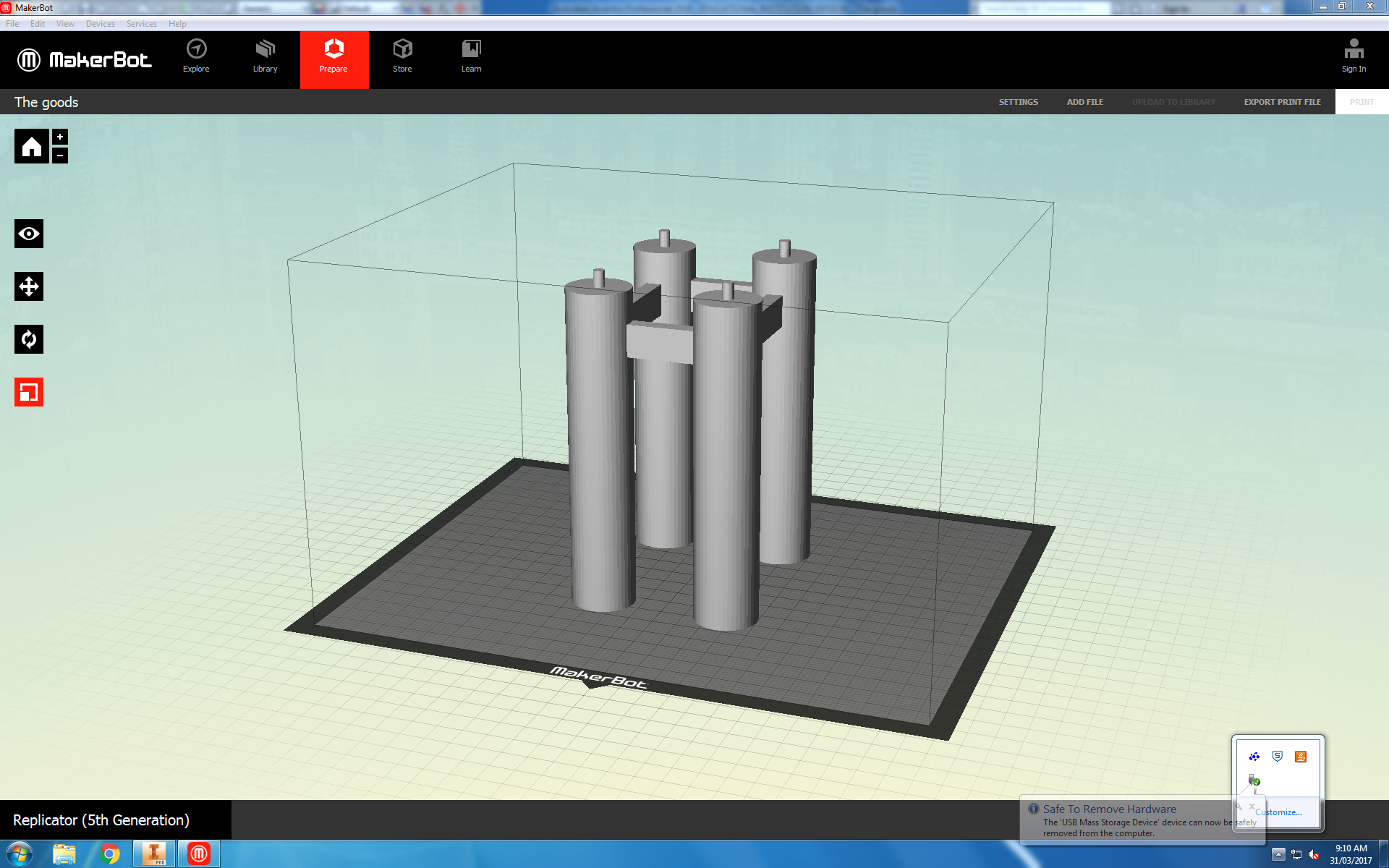The height and width of the screenshot is (868, 1389).
Task: Open the Edit menu
Action: (x=38, y=24)
